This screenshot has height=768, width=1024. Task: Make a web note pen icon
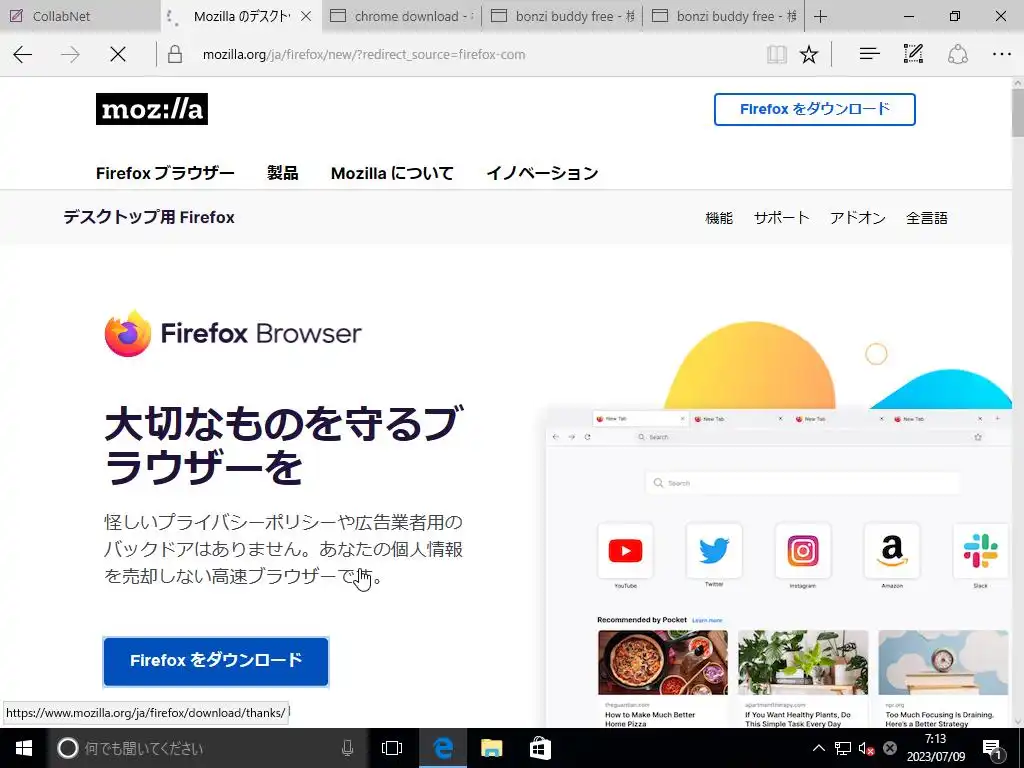click(913, 54)
